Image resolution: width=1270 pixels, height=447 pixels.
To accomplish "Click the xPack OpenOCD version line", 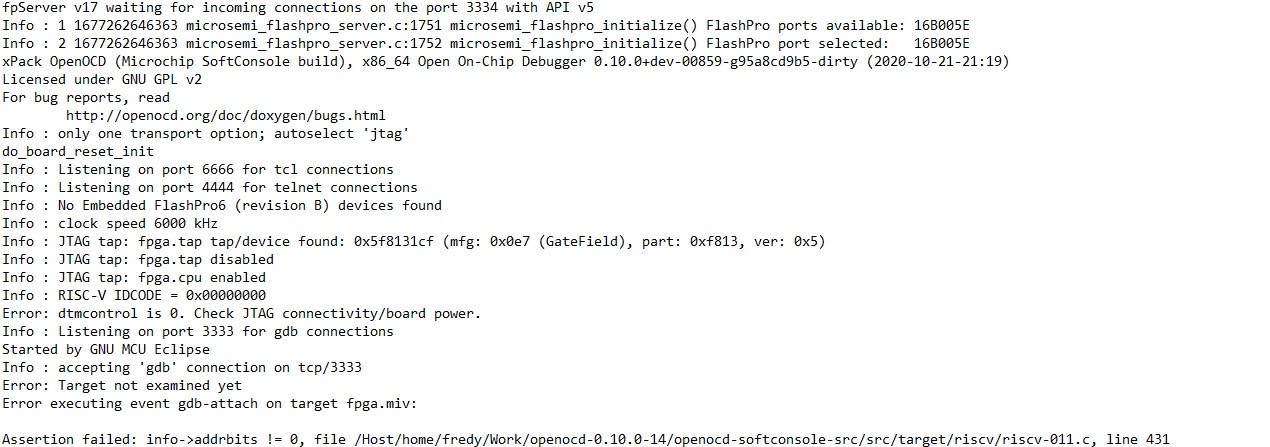I will pos(505,62).
